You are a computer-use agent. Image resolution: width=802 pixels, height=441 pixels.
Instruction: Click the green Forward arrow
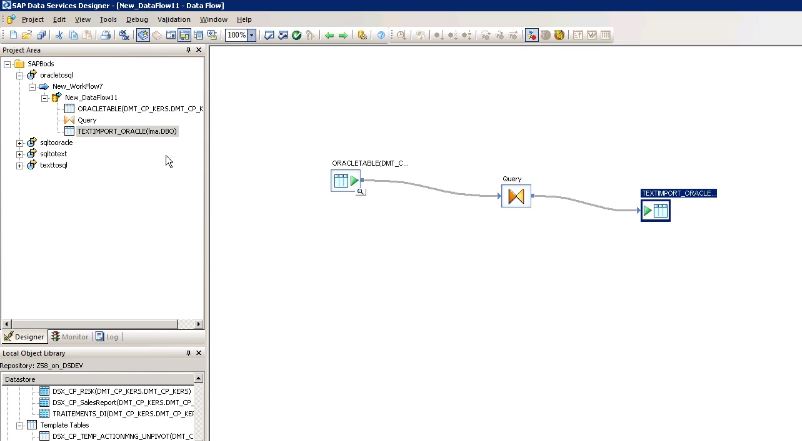coord(343,35)
